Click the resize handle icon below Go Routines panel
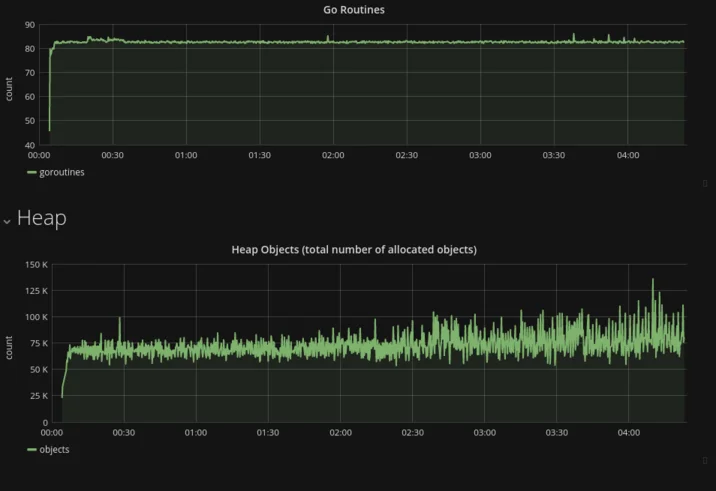The image size is (716, 491). coord(705,183)
